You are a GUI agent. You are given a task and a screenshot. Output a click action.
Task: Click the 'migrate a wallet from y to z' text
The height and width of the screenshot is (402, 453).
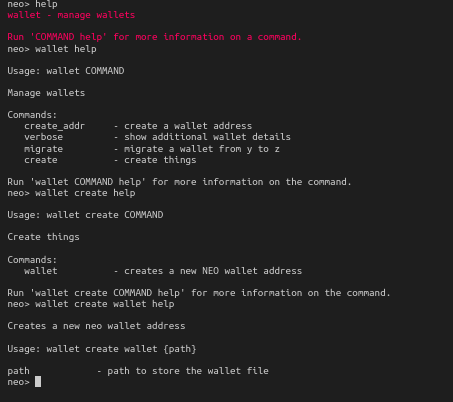pyautogui.click(x=202, y=149)
